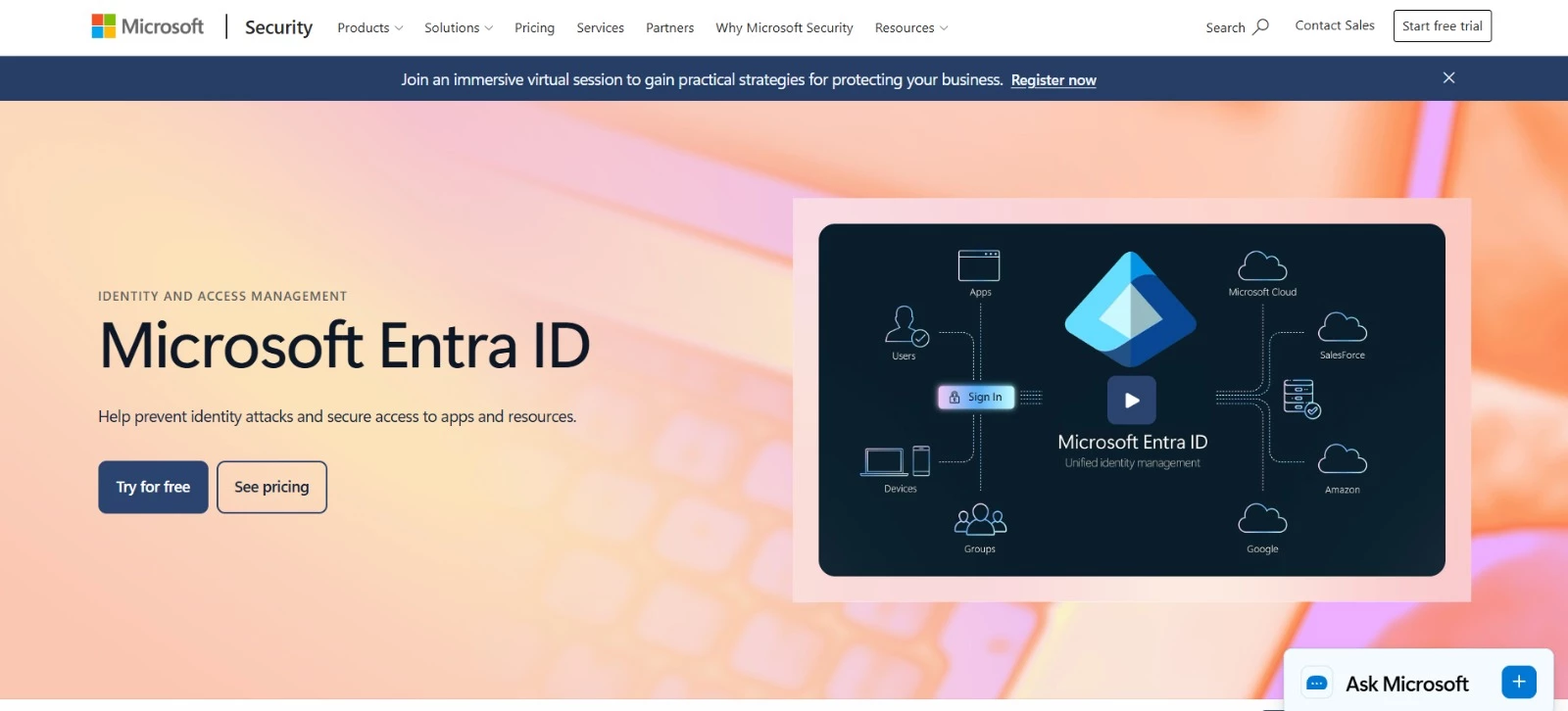Expand the Solutions dropdown menu
The height and width of the screenshot is (711, 1568).
(459, 27)
